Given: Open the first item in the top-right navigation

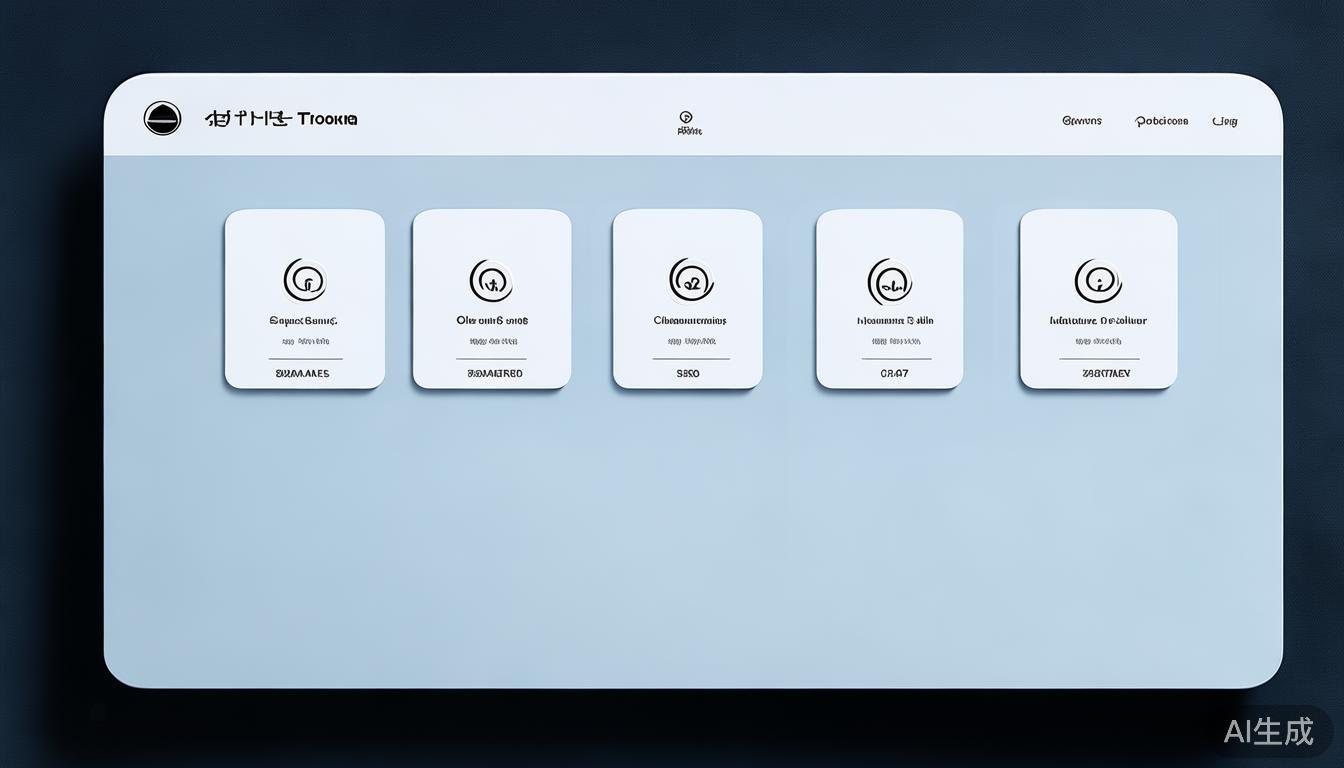Looking at the screenshot, I should (x=1081, y=121).
